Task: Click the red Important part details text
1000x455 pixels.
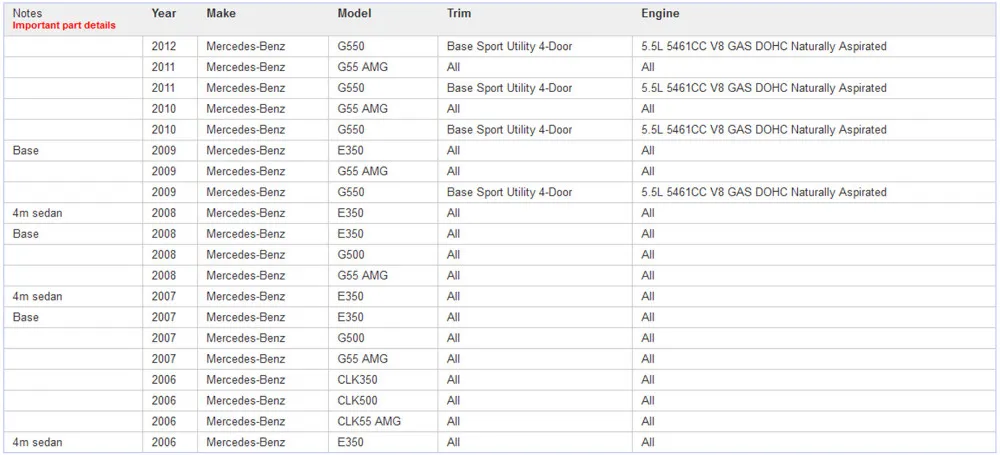Action: (x=64, y=26)
